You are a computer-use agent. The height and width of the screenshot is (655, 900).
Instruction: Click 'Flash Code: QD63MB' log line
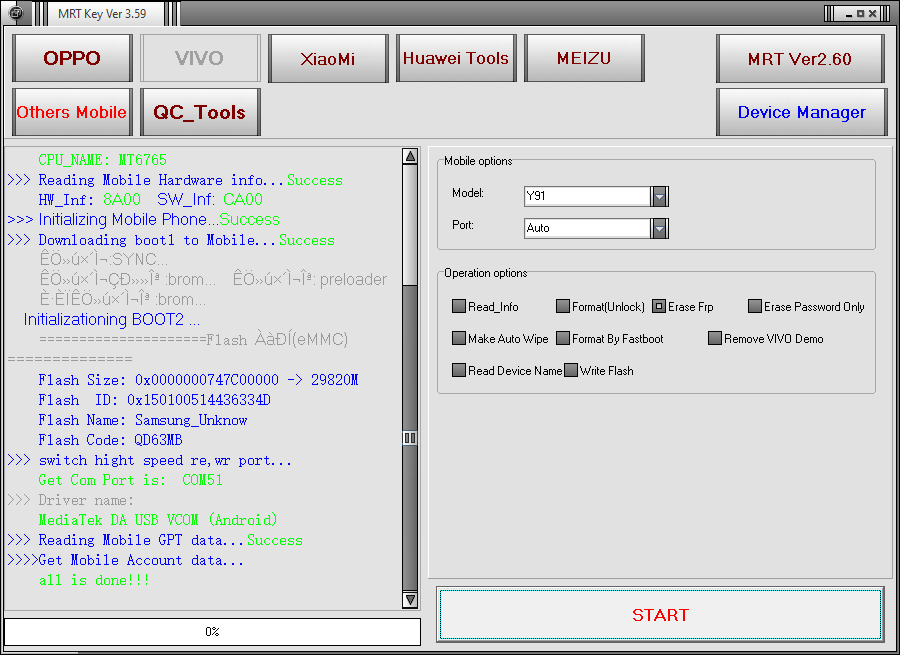click(110, 440)
